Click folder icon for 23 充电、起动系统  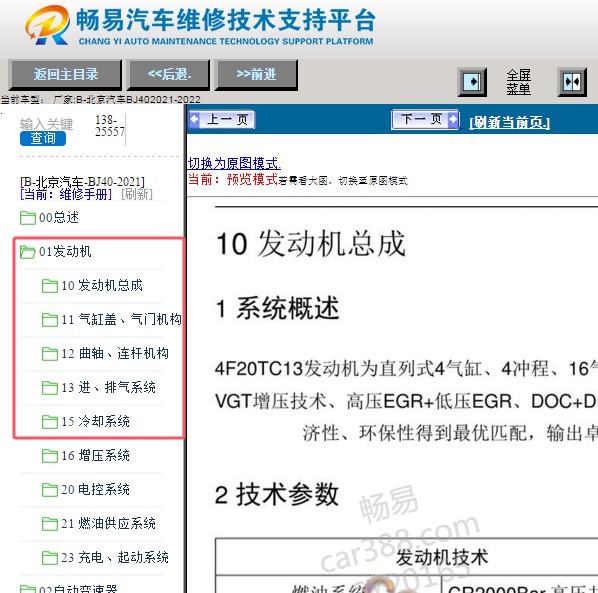coord(50,557)
